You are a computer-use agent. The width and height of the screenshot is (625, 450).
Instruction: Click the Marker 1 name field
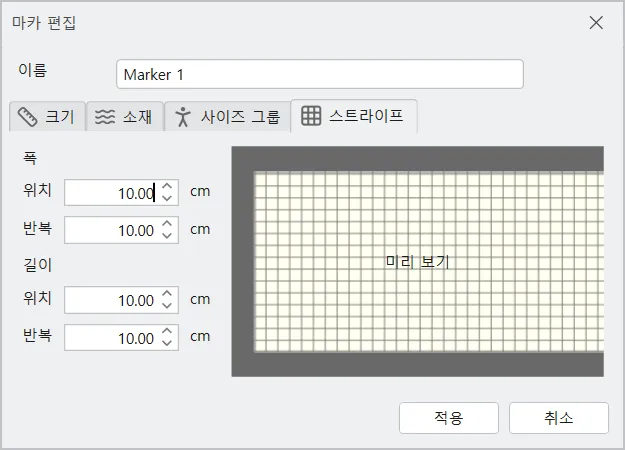click(x=320, y=74)
